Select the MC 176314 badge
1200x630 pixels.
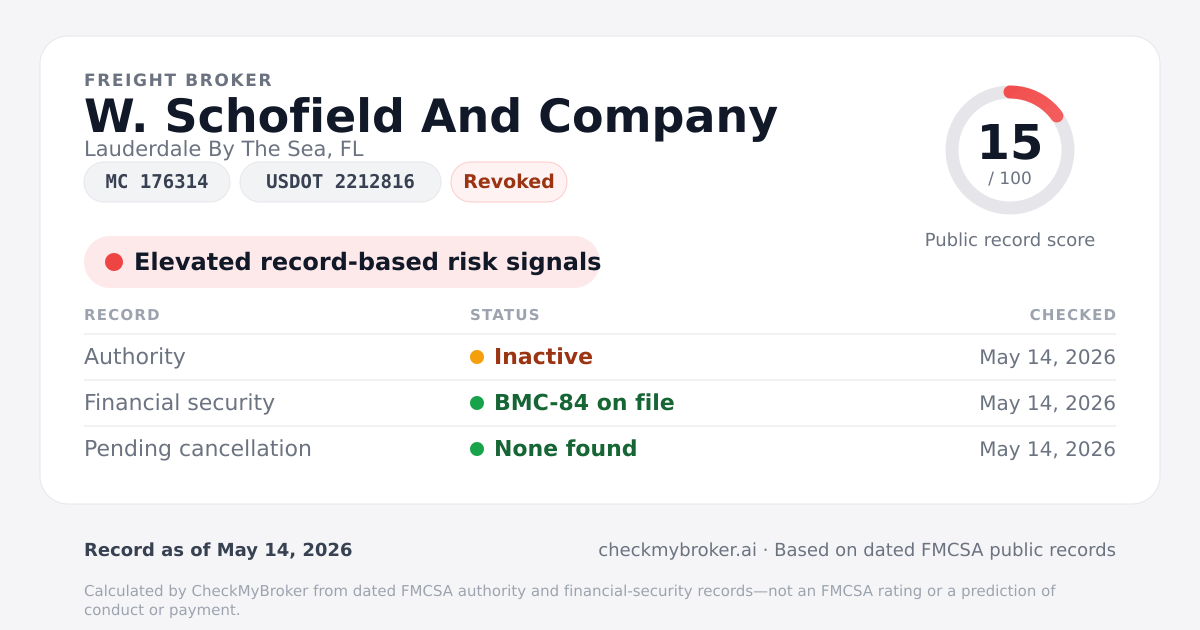tap(157, 182)
